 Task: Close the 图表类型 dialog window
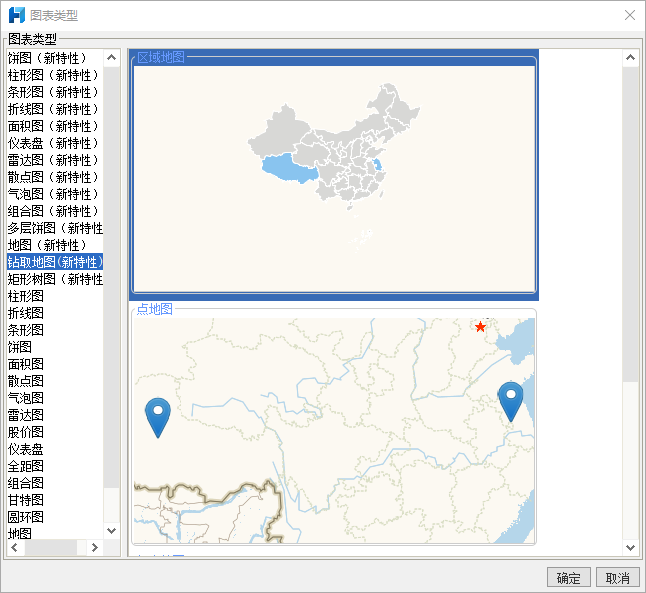[x=630, y=15]
